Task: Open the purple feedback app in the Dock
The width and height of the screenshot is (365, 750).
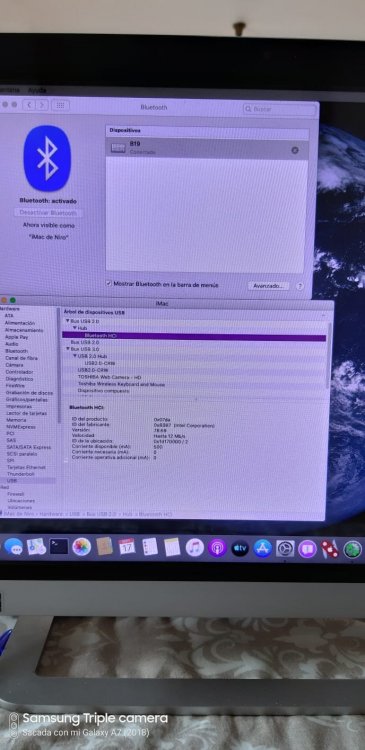Action: pos(308,549)
